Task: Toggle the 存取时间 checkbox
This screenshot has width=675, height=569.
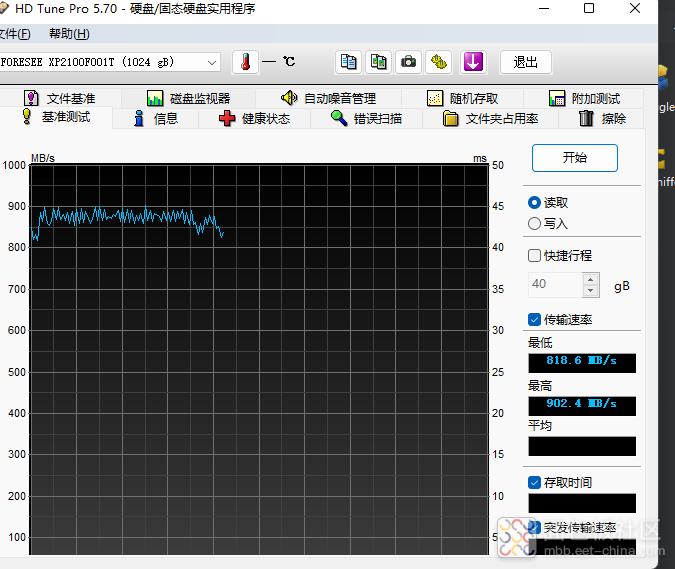Action: click(534, 482)
